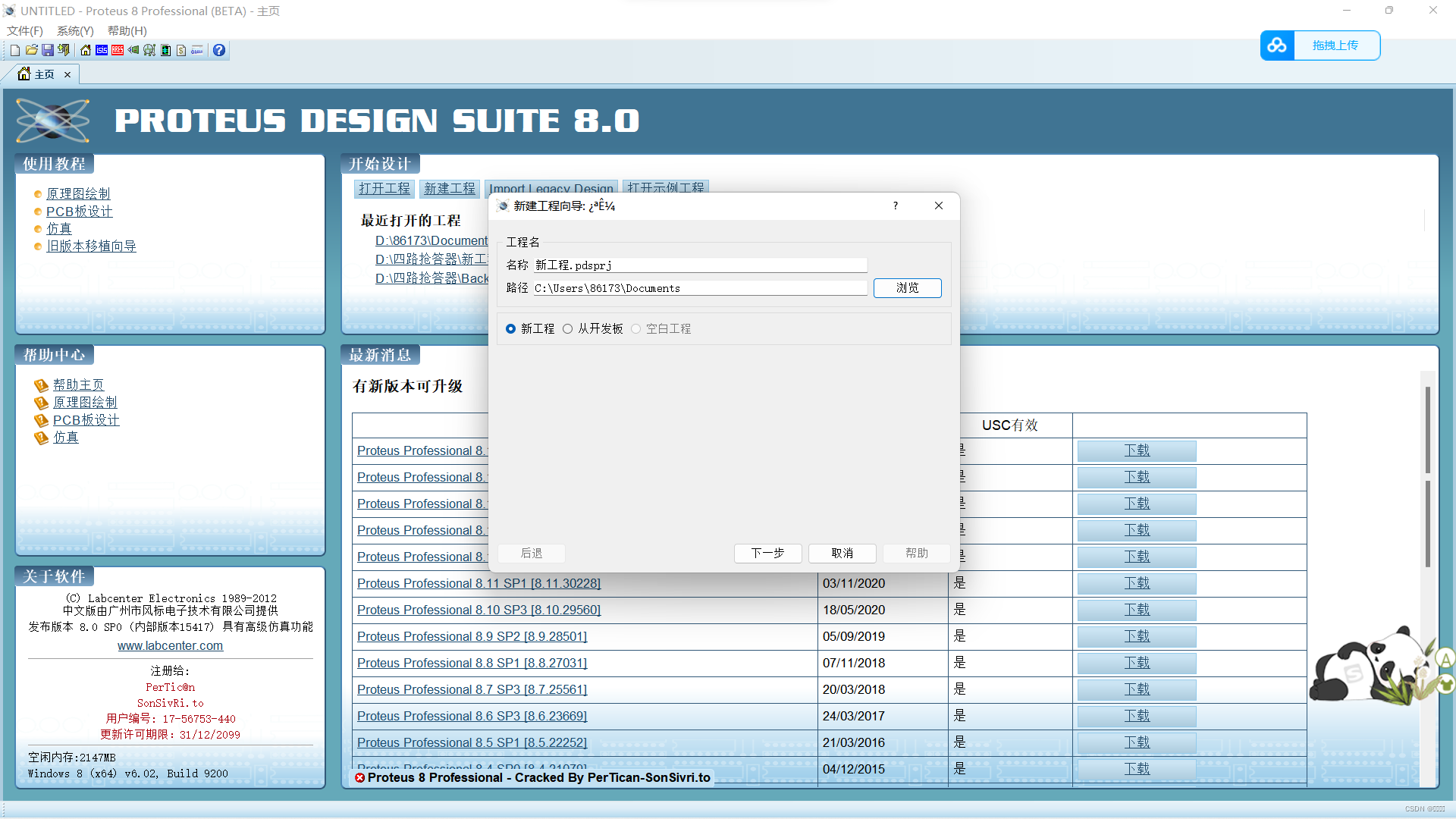Click the new file toolbar icon
Viewport: 1456px width, 819px height.
(14, 51)
